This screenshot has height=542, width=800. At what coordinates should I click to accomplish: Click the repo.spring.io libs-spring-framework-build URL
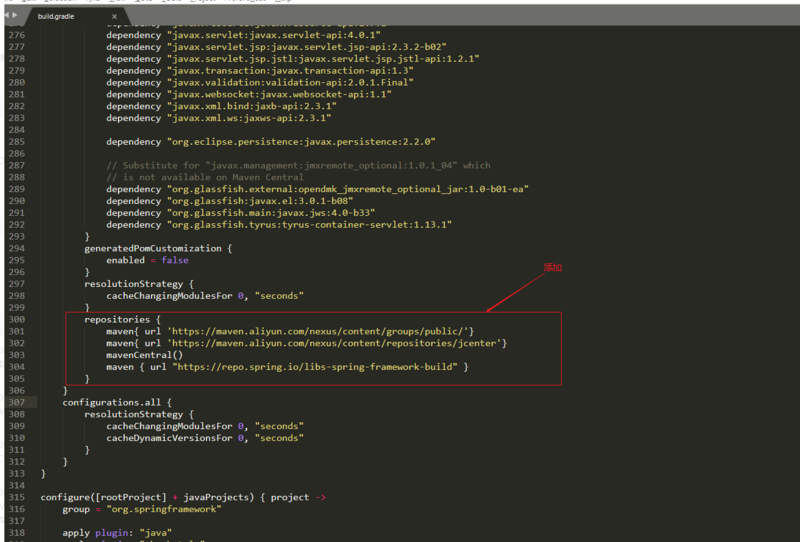[315, 367]
